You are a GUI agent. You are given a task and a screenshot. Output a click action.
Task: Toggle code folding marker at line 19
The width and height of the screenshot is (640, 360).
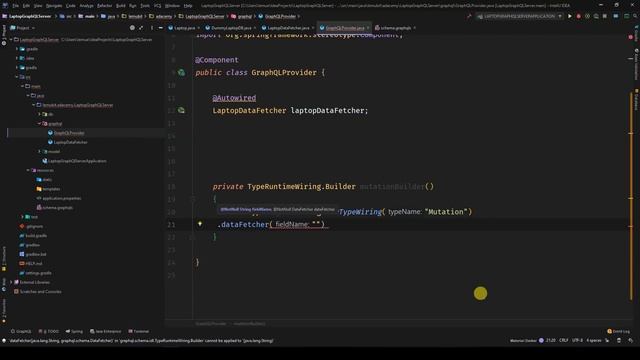(x=192, y=199)
